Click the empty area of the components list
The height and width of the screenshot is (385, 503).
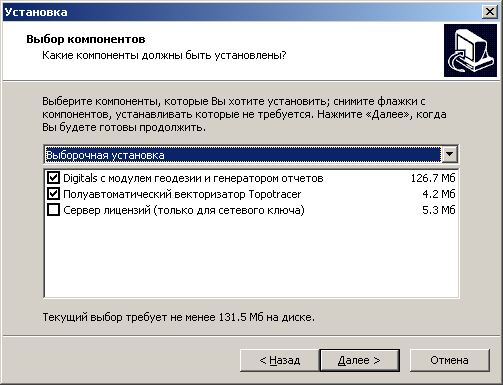coord(251,258)
